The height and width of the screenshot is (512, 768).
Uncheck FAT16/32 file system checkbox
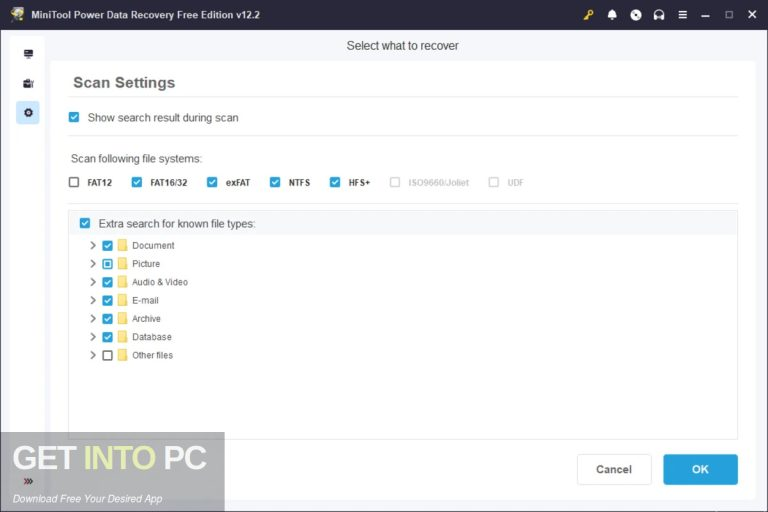pyautogui.click(x=137, y=182)
